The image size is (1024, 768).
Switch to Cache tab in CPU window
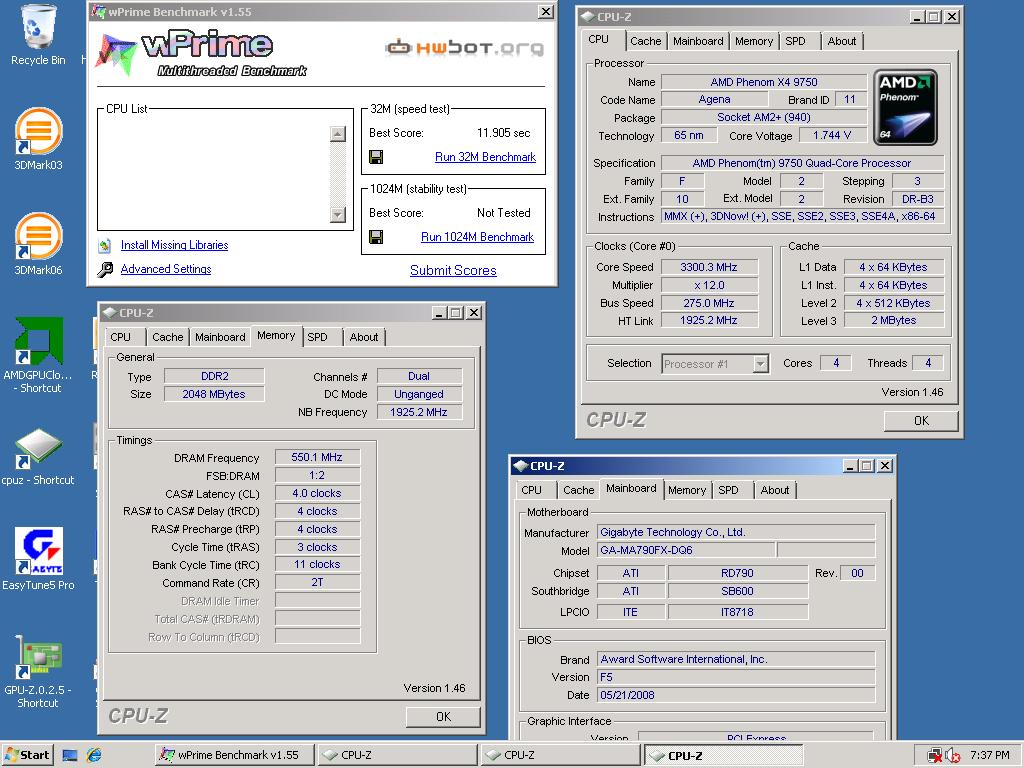(x=645, y=41)
